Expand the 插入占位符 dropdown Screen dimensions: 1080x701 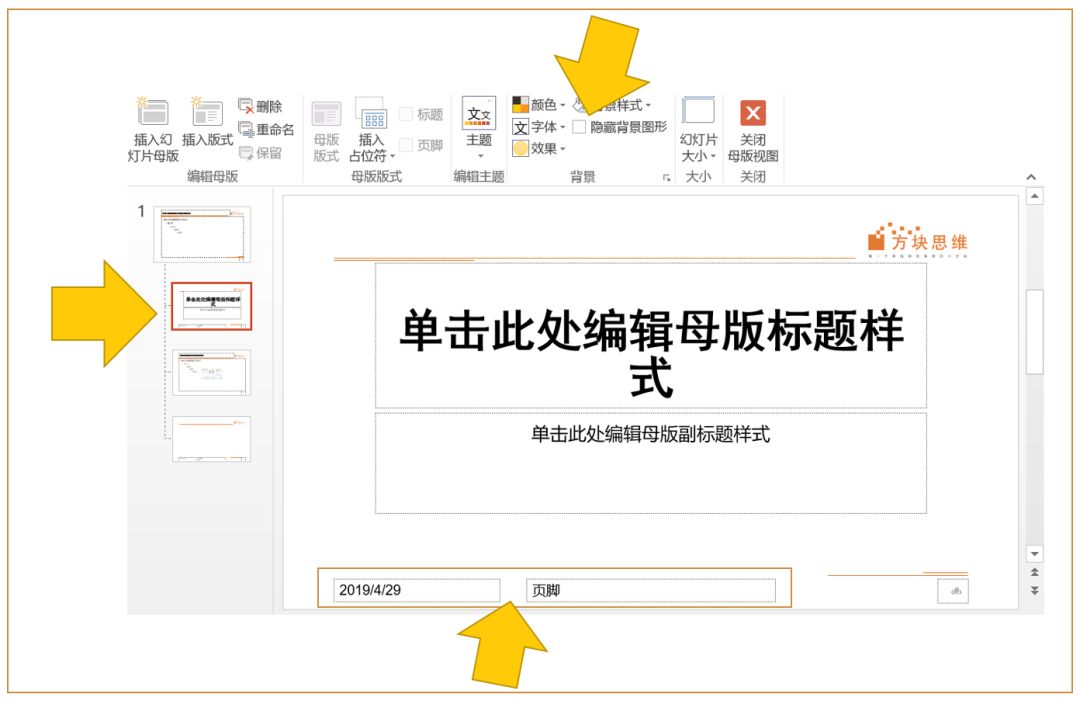(392, 157)
